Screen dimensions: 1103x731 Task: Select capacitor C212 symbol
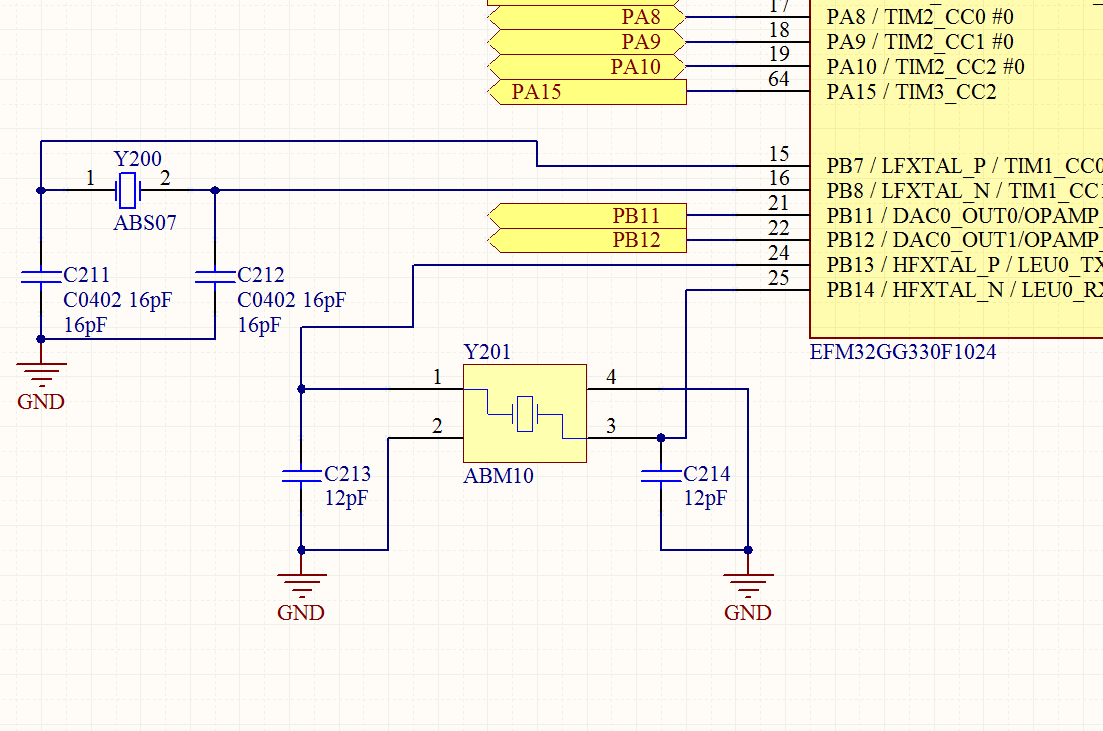(x=215, y=276)
